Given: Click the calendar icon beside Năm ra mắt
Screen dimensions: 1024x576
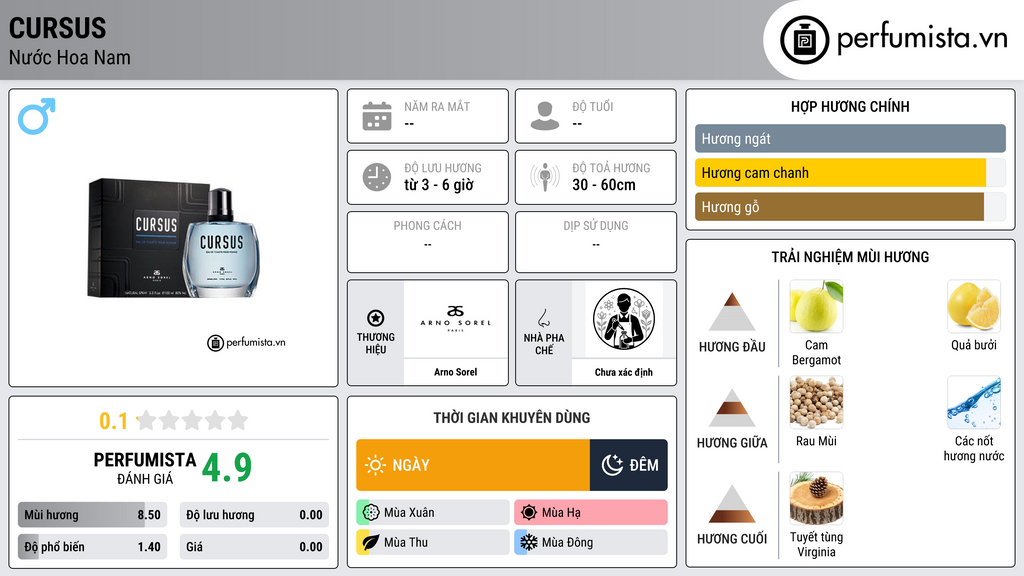Looking at the screenshot, I should (377, 116).
